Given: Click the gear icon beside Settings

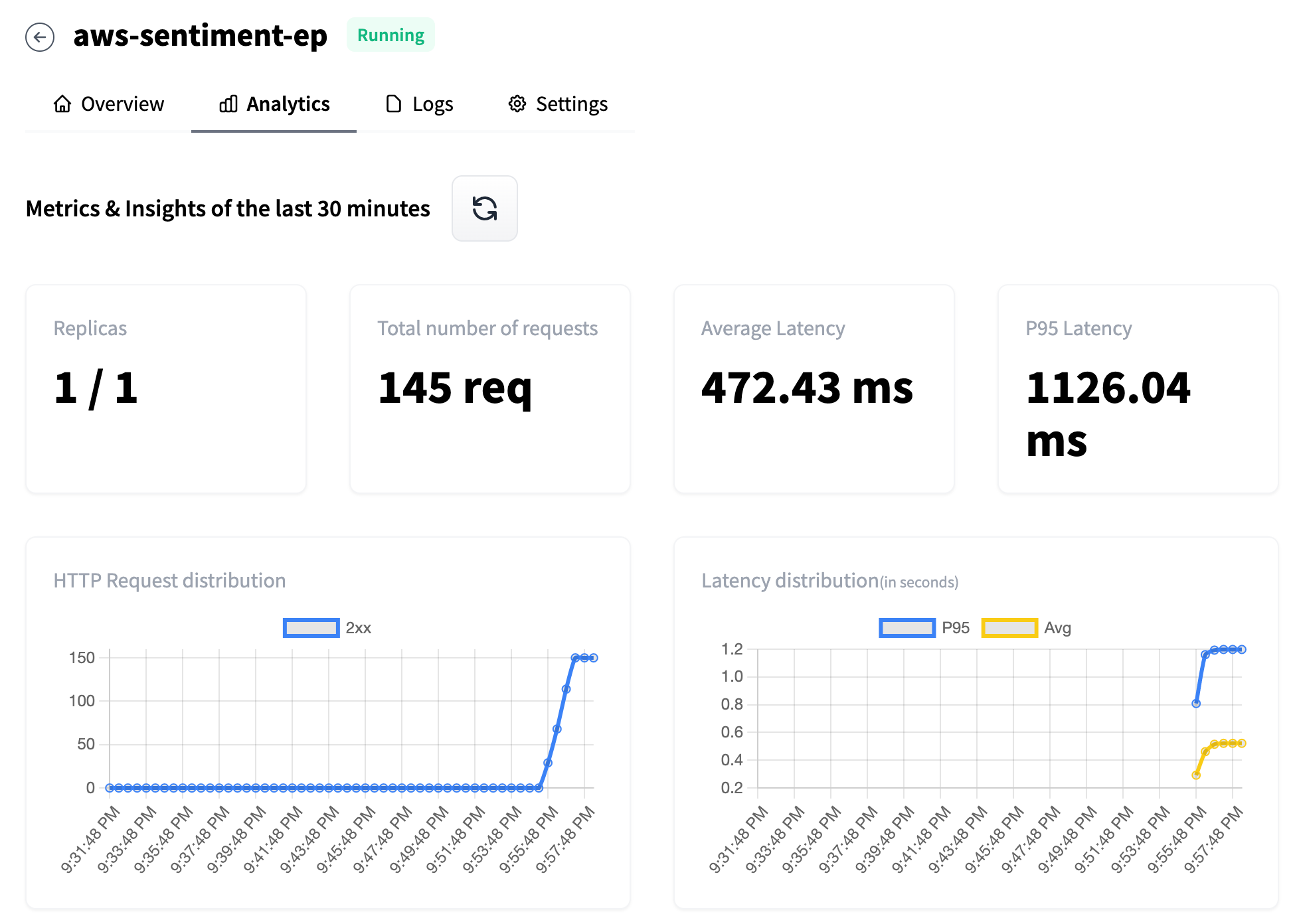Looking at the screenshot, I should [x=517, y=104].
